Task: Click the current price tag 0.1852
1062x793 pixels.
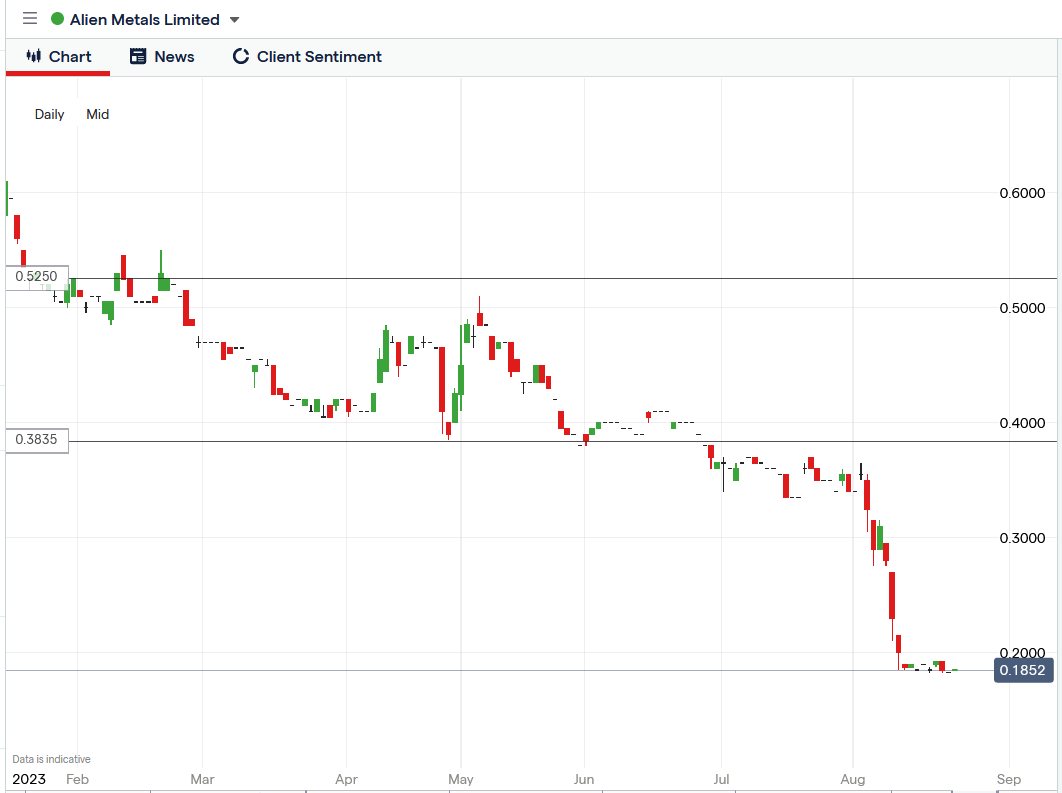Action: [1023, 670]
